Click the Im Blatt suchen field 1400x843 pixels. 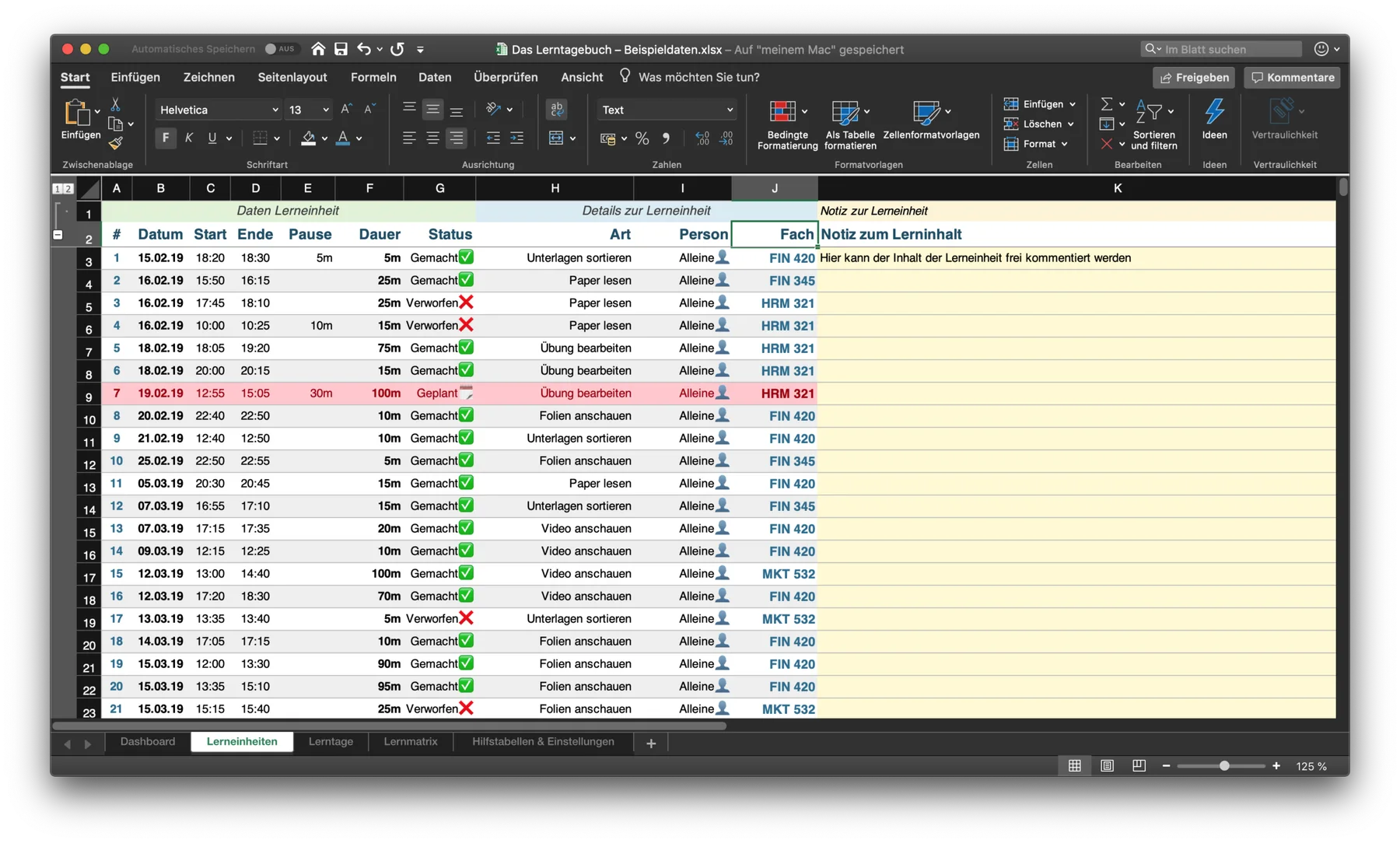click(x=1221, y=49)
